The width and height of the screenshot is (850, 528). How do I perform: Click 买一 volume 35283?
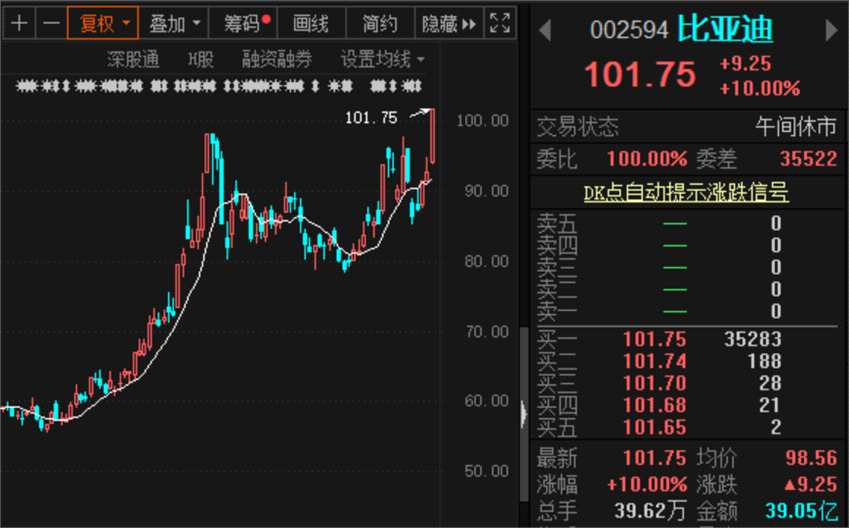(x=753, y=339)
